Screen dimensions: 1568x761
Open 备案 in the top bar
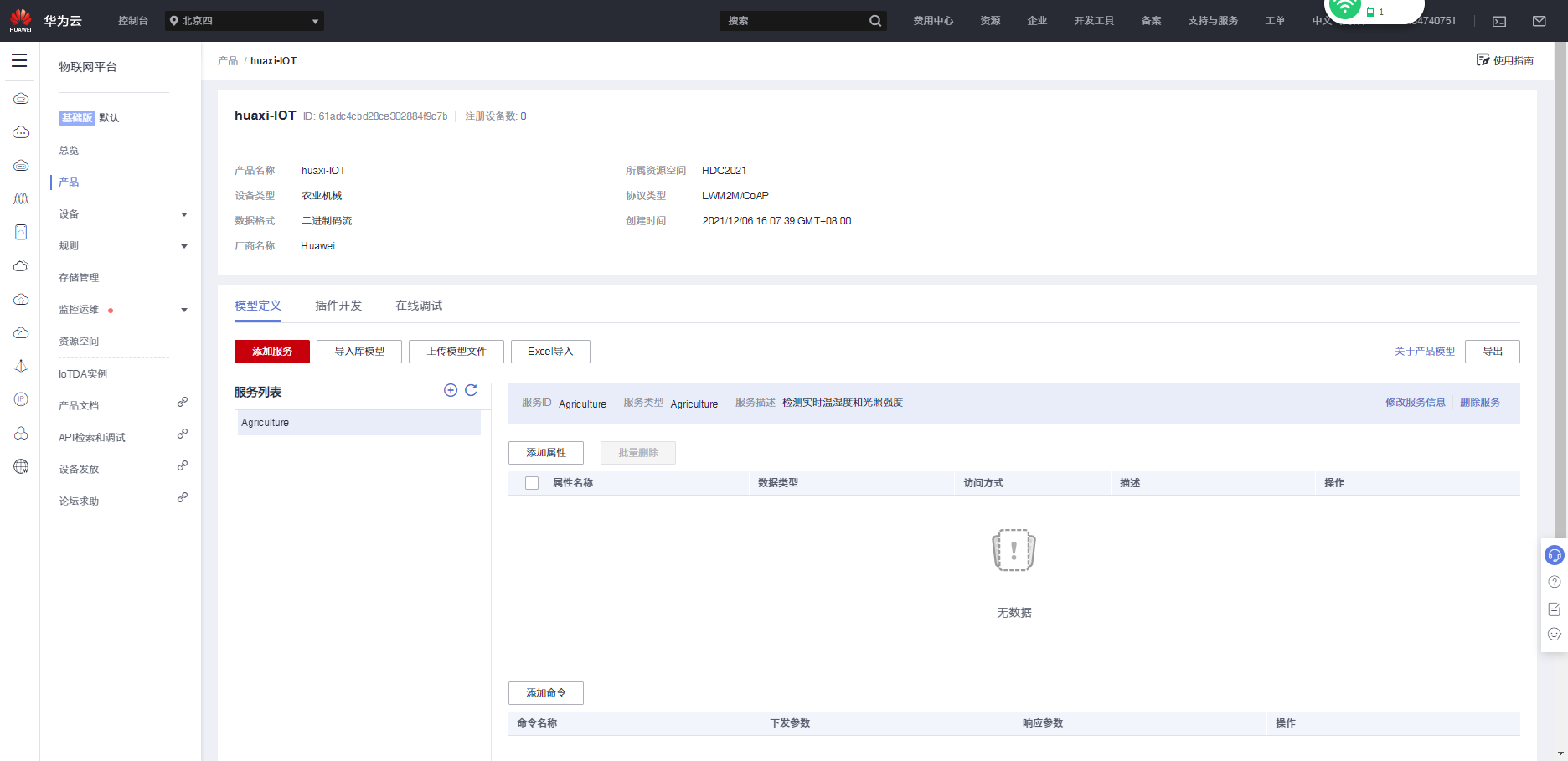click(x=1151, y=21)
